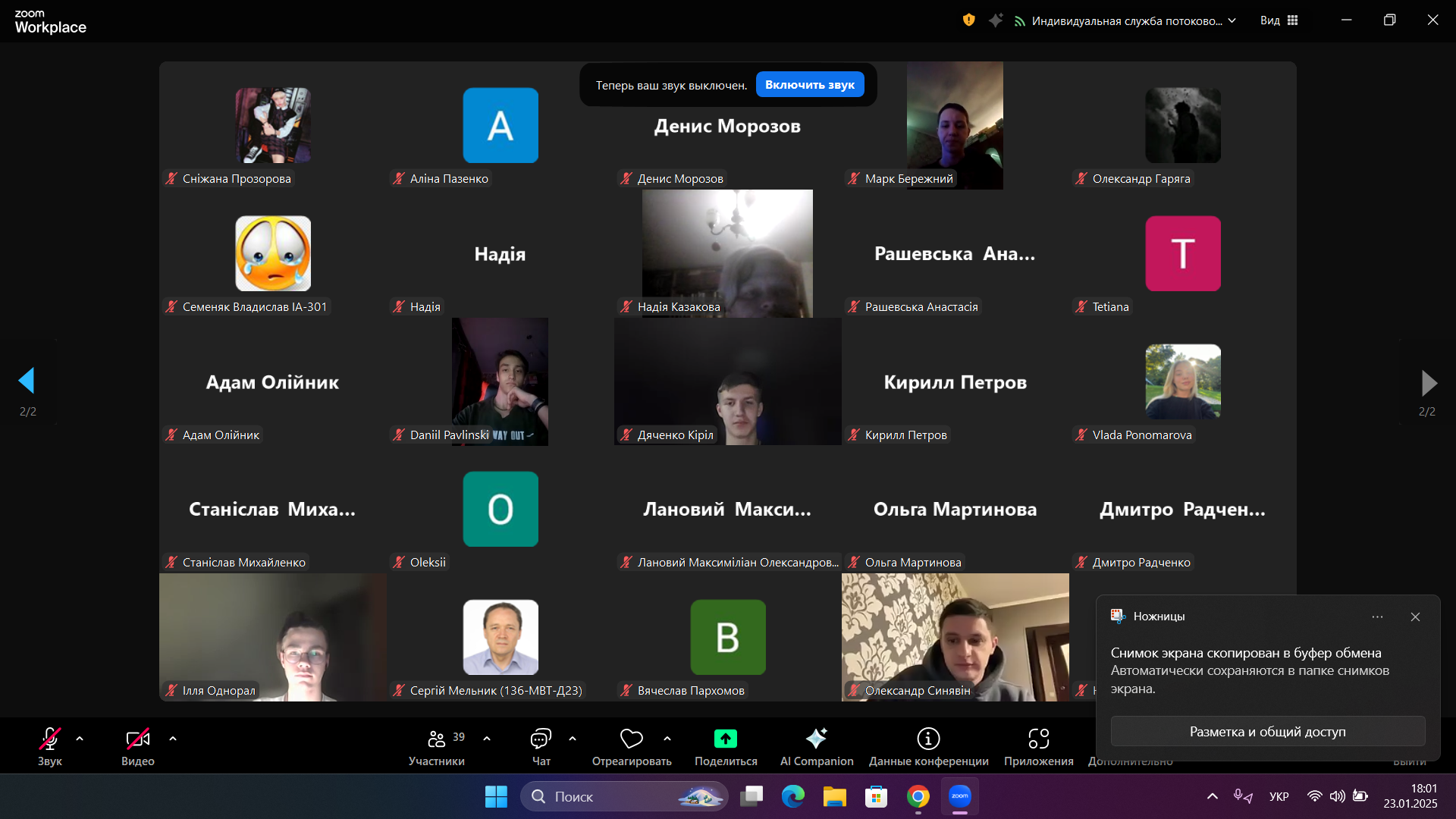The image size is (1456, 819).
Task: Click the Windows taskbar Поиск search field
Action: (624, 796)
